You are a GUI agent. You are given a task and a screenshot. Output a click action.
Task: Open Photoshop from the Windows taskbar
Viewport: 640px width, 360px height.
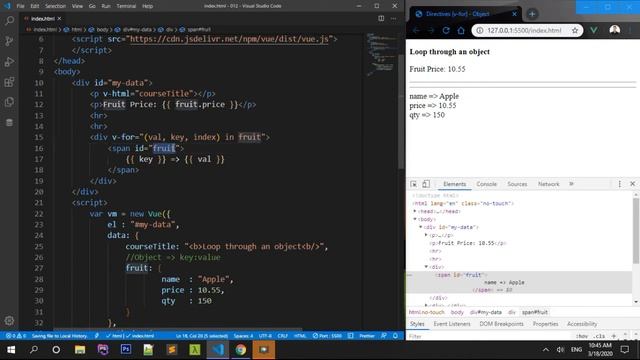click(126, 350)
